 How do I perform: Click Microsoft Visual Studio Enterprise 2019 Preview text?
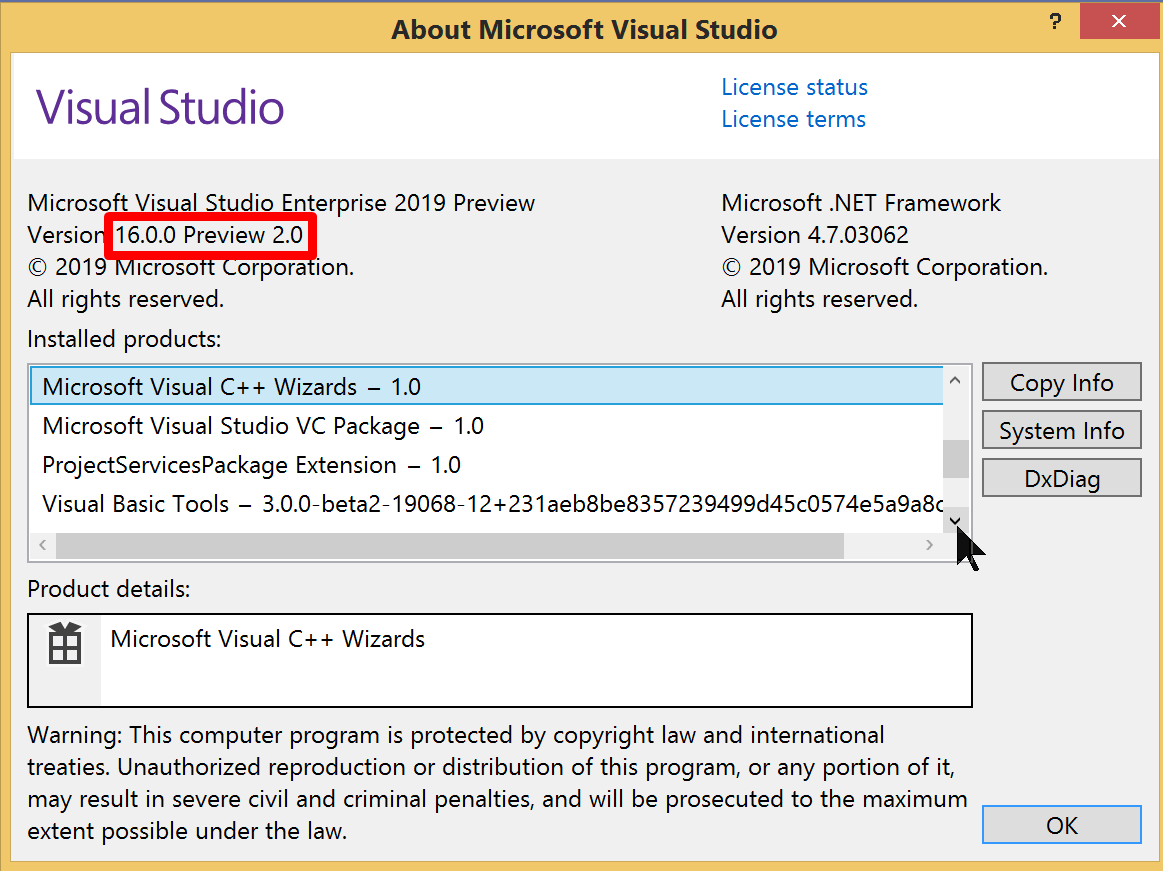(281, 203)
